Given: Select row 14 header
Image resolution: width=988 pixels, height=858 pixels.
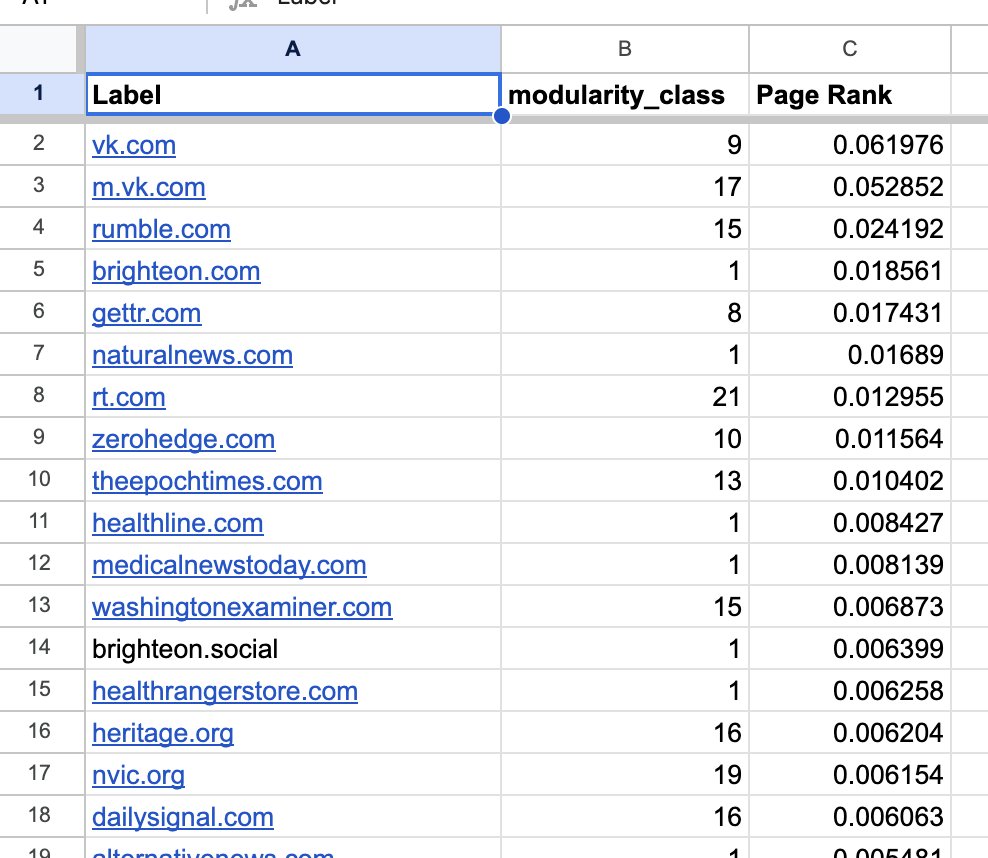Looking at the screenshot, I should pos(38,648).
